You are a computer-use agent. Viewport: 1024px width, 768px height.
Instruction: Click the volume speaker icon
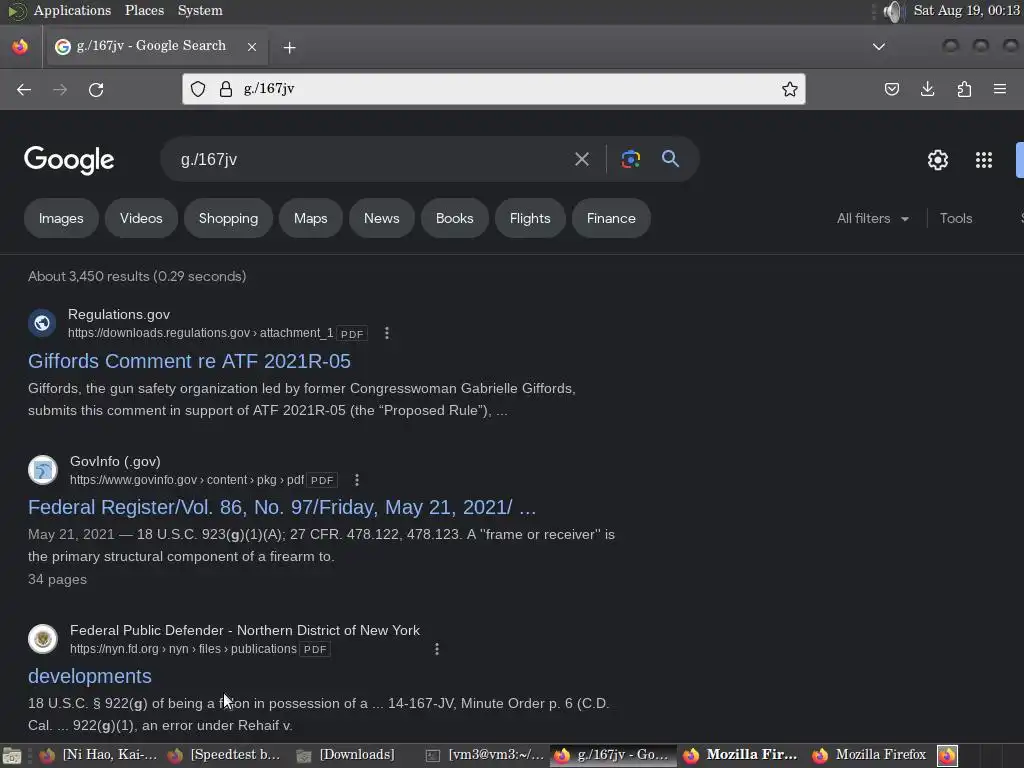pos(892,11)
